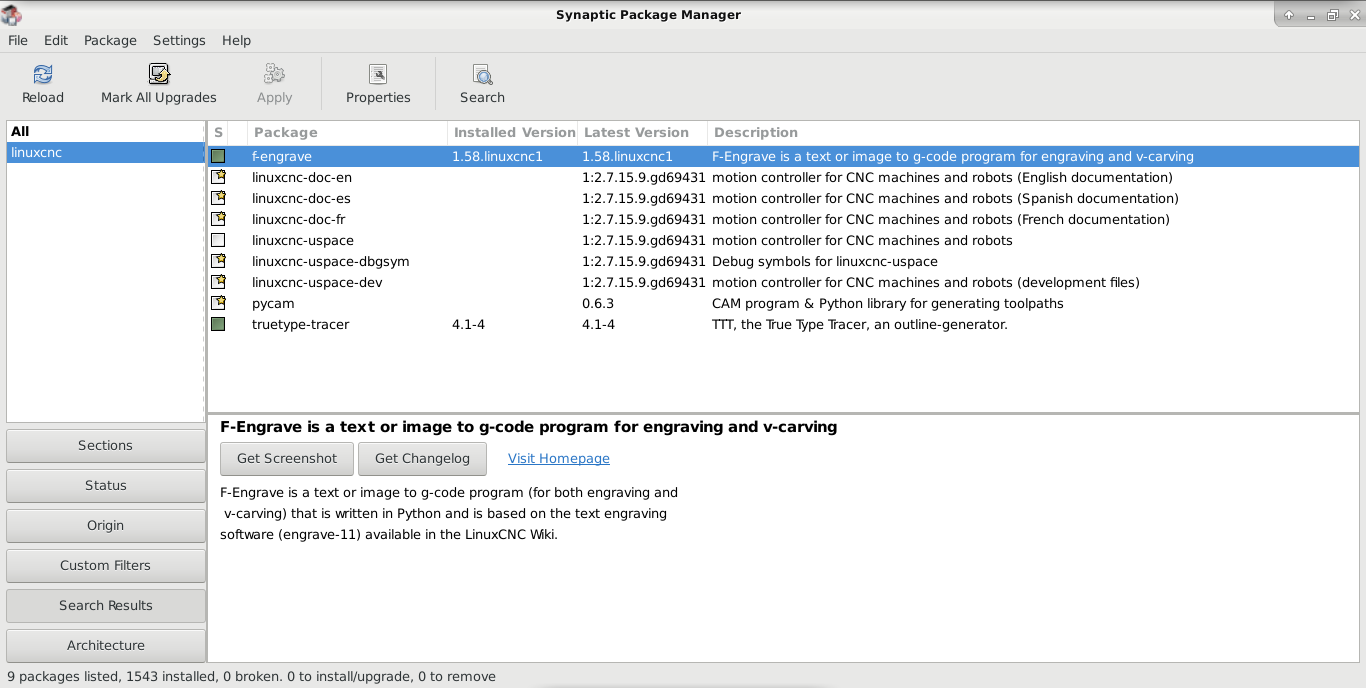Click Get Screenshot button
The width and height of the screenshot is (1366, 688).
click(287, 459)
